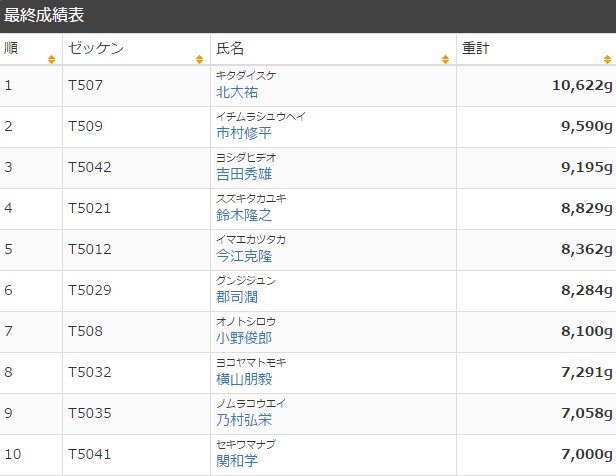Open angler link 吉田秀雄
This screenshot has width=616, height=476.
click(243, 174)
